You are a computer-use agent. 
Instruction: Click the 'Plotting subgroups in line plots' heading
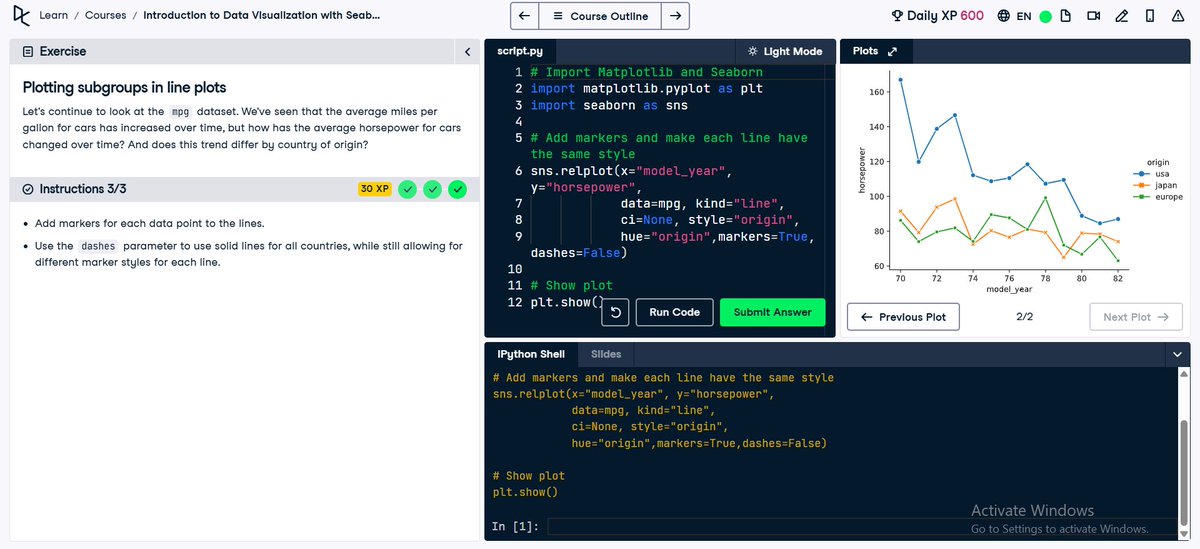tap(124, 87)
